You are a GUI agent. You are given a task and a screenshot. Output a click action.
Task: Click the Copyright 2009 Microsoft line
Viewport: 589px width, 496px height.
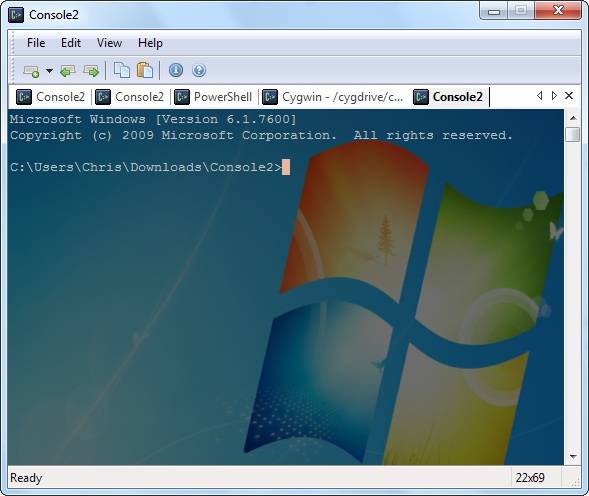(x=261, y=135)
